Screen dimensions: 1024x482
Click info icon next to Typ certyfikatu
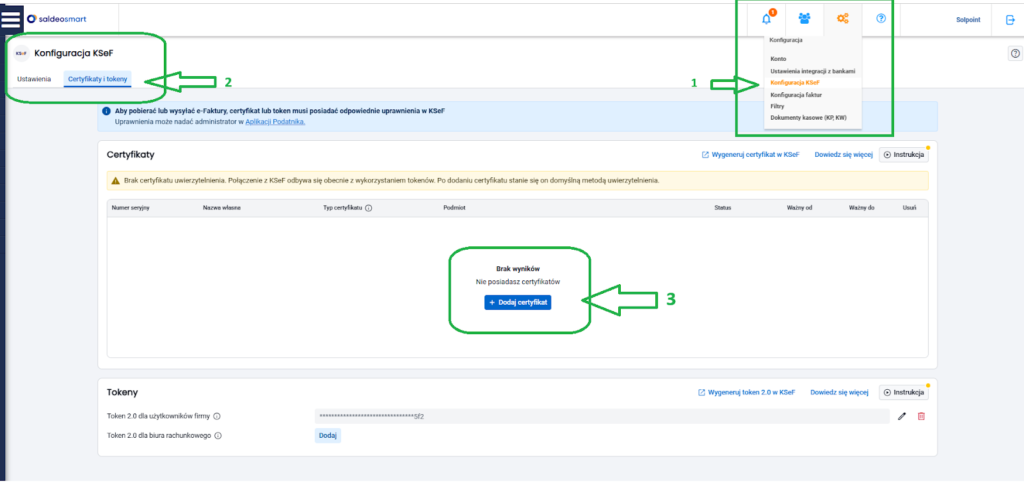pos(368,208)
